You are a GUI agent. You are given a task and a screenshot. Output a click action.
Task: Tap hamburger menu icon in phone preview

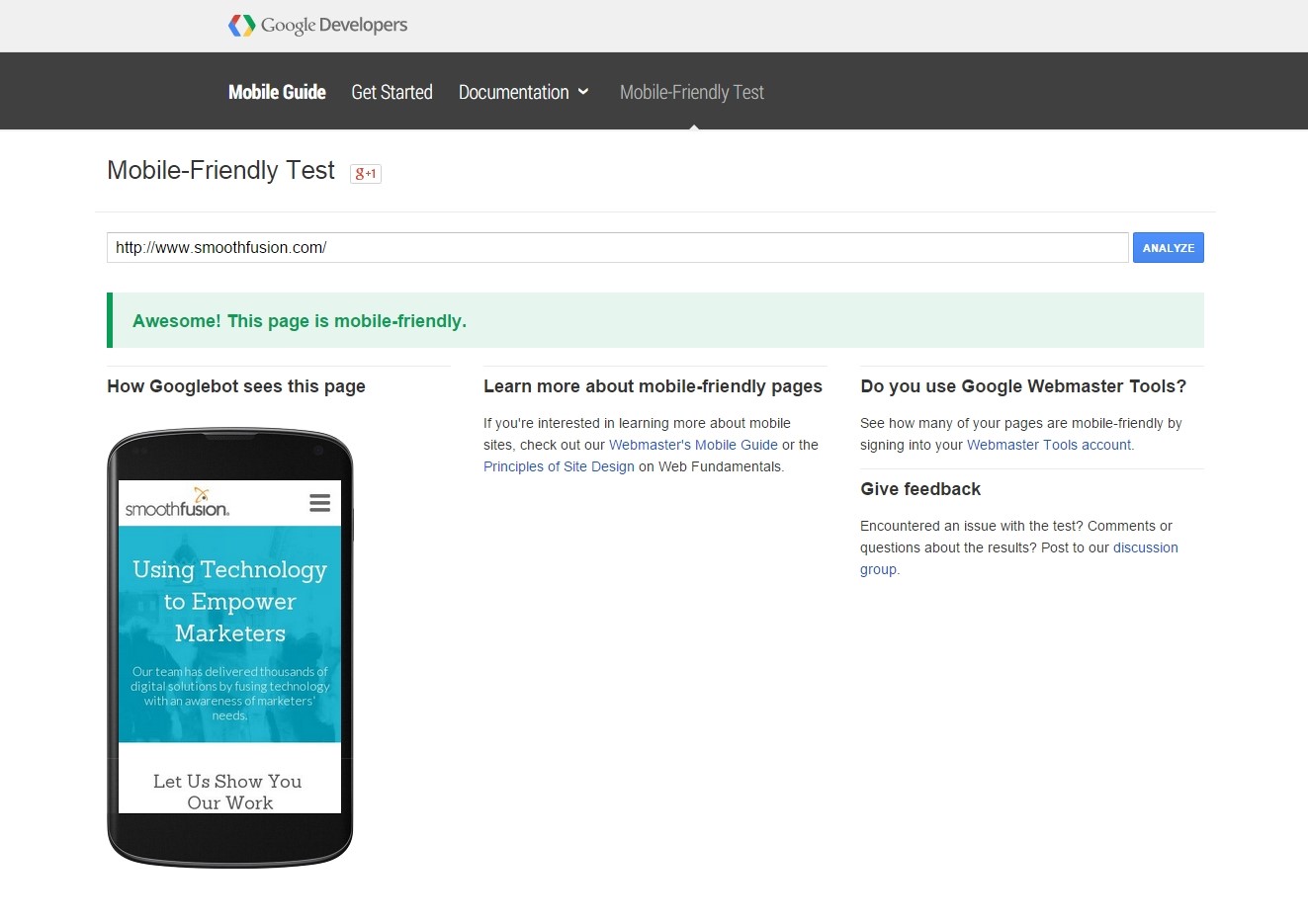tap(319, 503)
